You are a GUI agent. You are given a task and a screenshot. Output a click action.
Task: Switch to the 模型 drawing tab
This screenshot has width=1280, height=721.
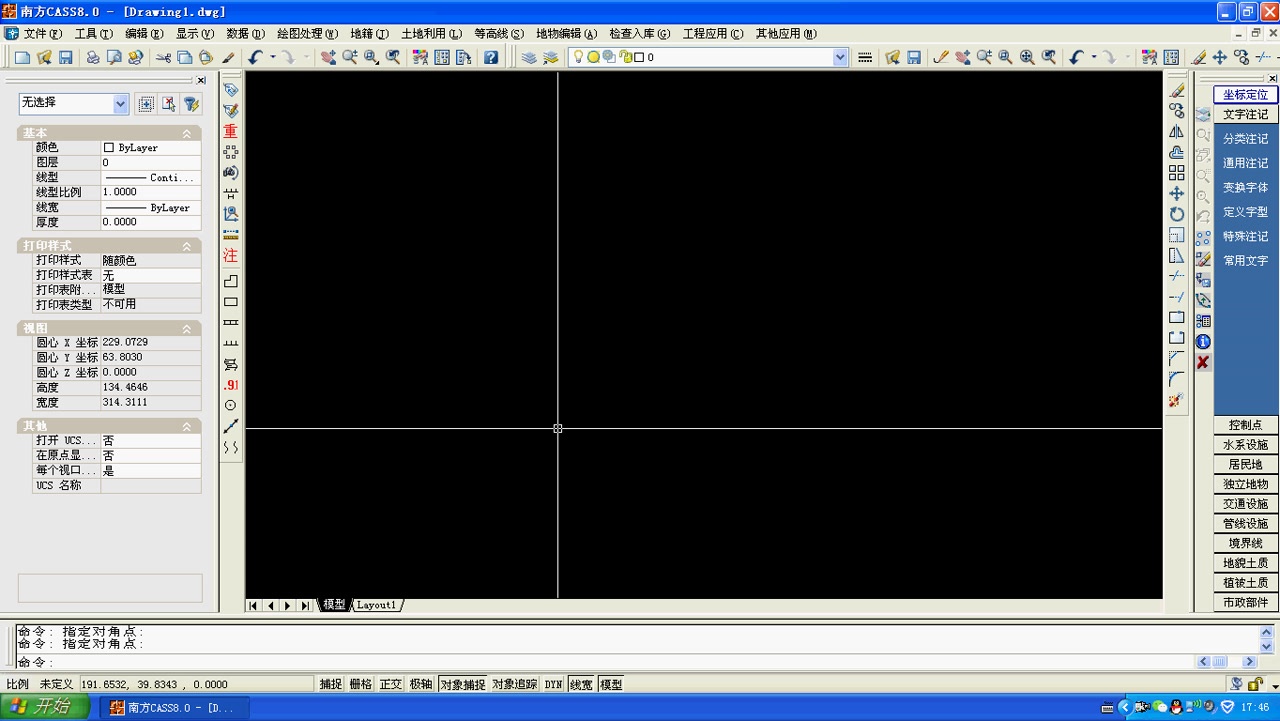tap(334, 605)
